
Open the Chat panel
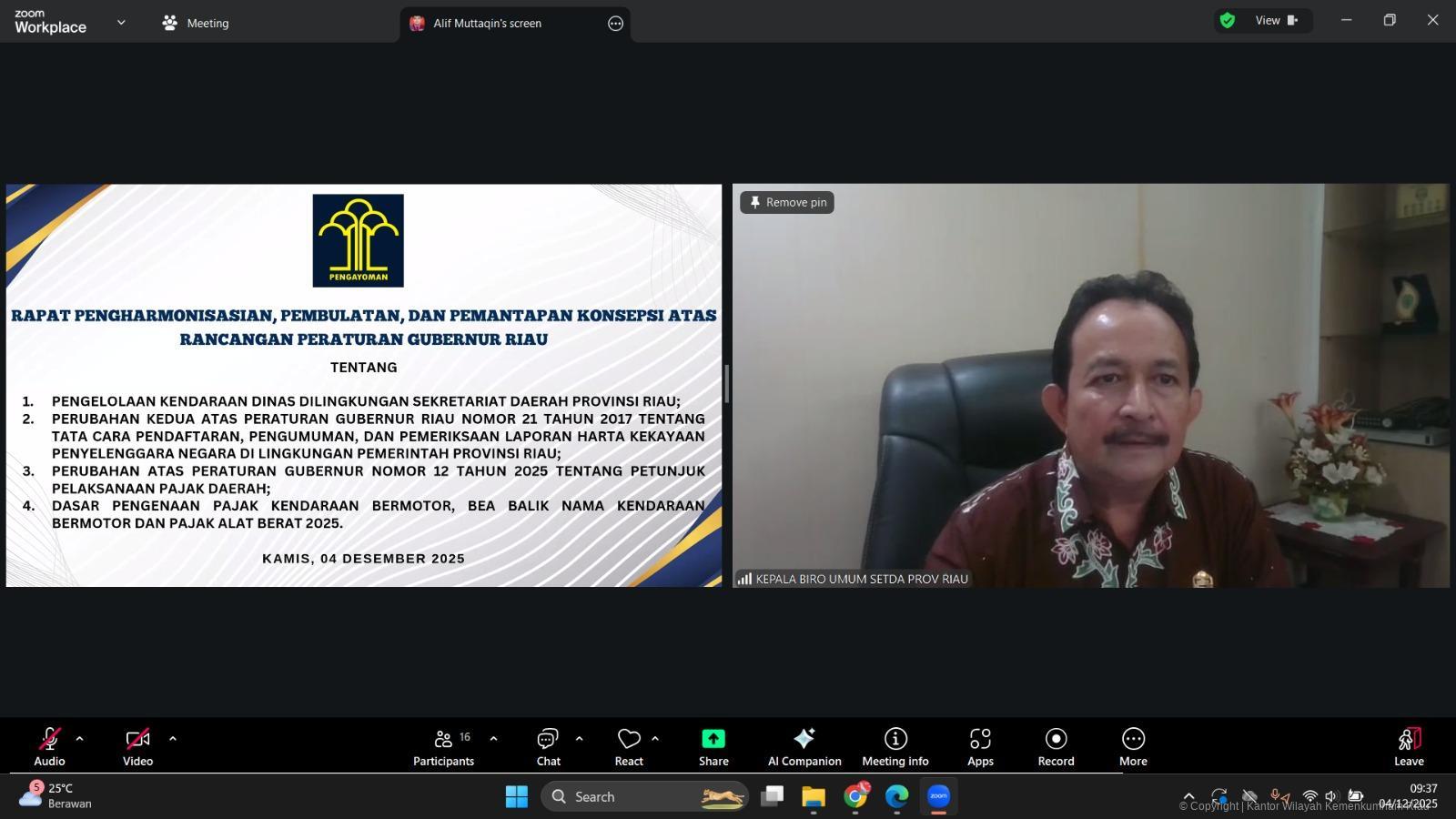click(x=547, y=746)
